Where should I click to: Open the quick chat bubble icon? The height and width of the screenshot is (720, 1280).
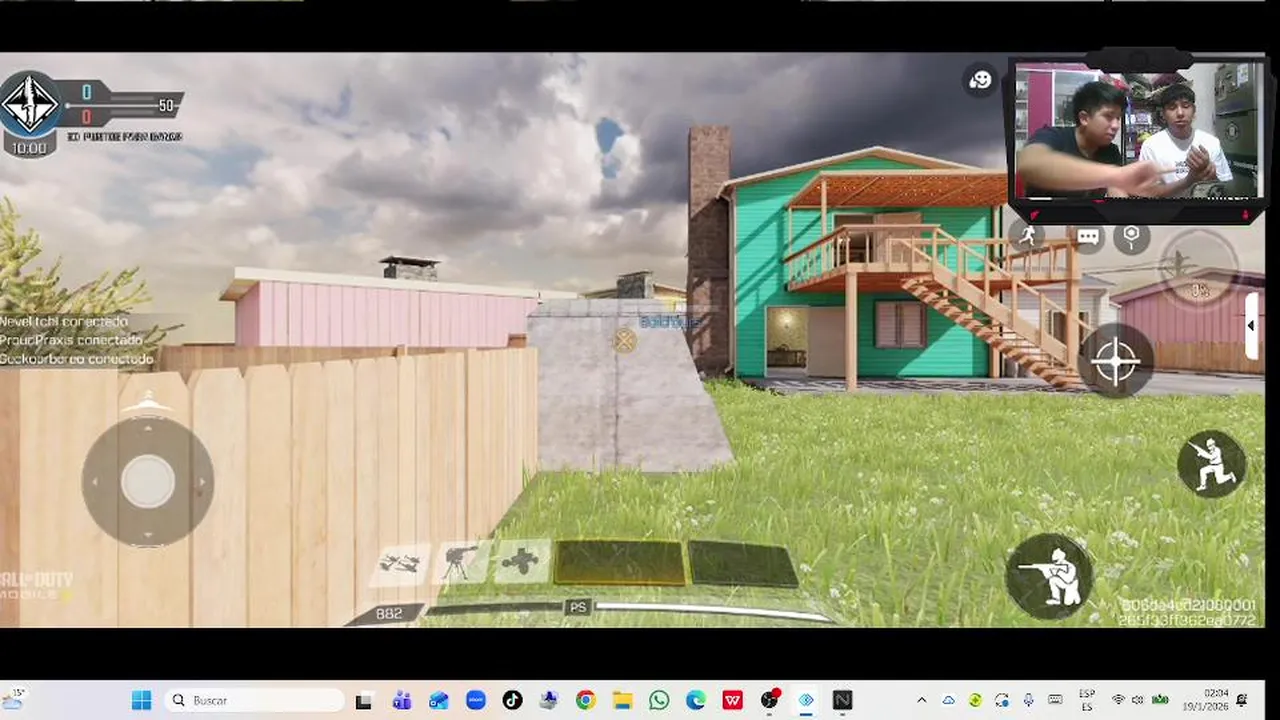click(1088, 237)
